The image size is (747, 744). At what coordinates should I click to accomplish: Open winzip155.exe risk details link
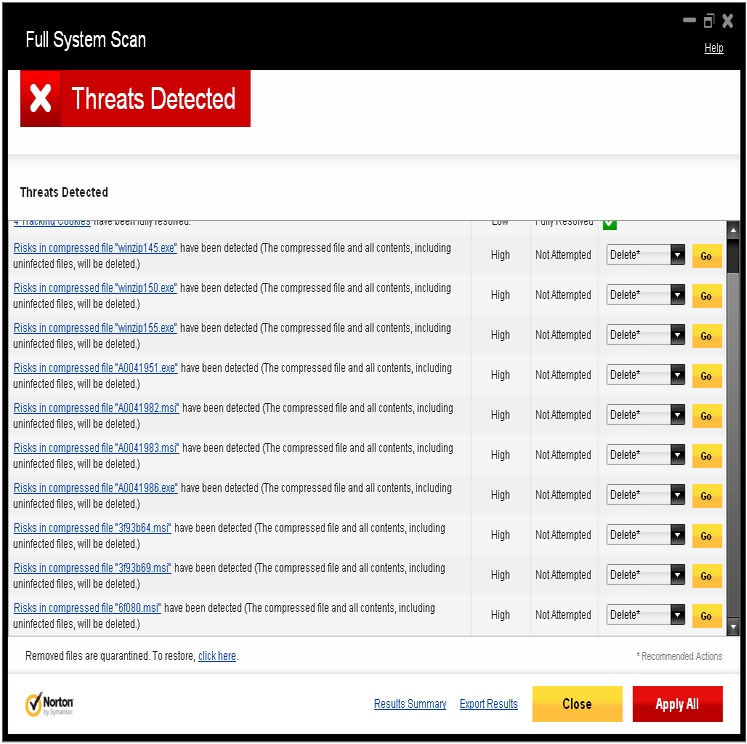pyautogui.click(x=95, y=328)
